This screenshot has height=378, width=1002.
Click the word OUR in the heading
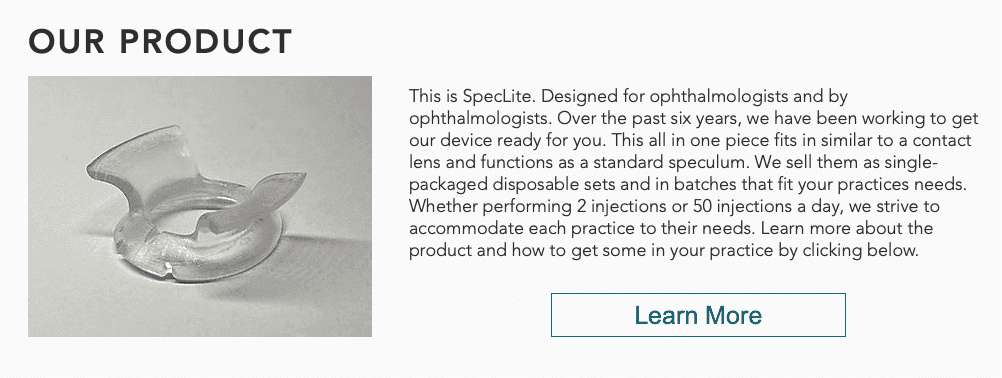[x=66, y=42]
